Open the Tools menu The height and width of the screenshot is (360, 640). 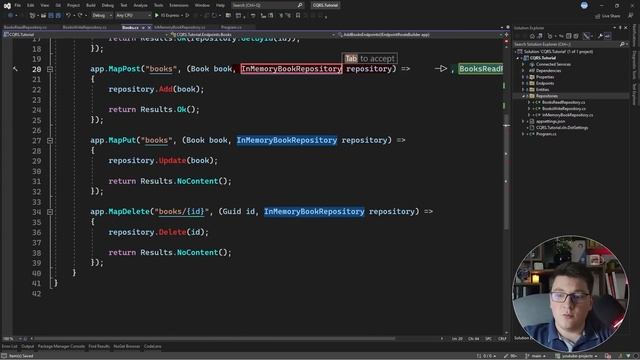click(158, 5)
